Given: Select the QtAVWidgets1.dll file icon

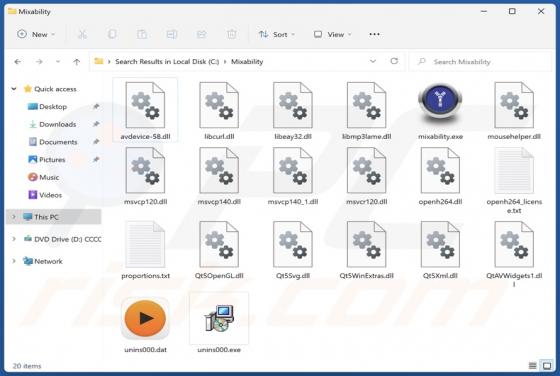Looking at the screenshot, I should [514, 244].
